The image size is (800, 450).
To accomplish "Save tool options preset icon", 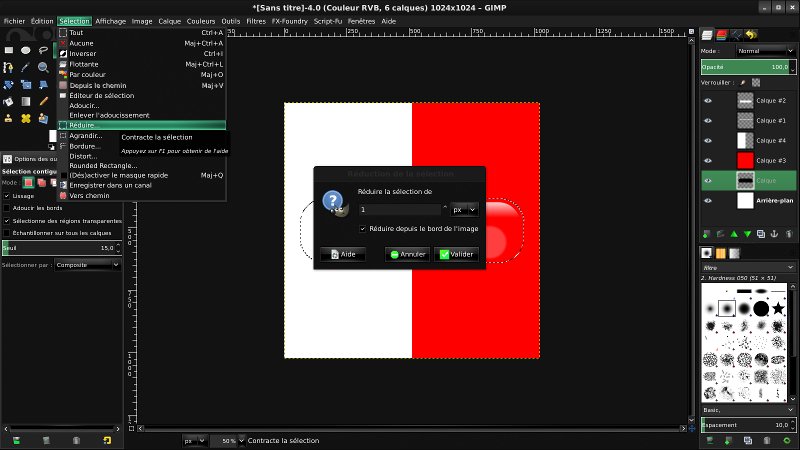I will tap(16, 440).
